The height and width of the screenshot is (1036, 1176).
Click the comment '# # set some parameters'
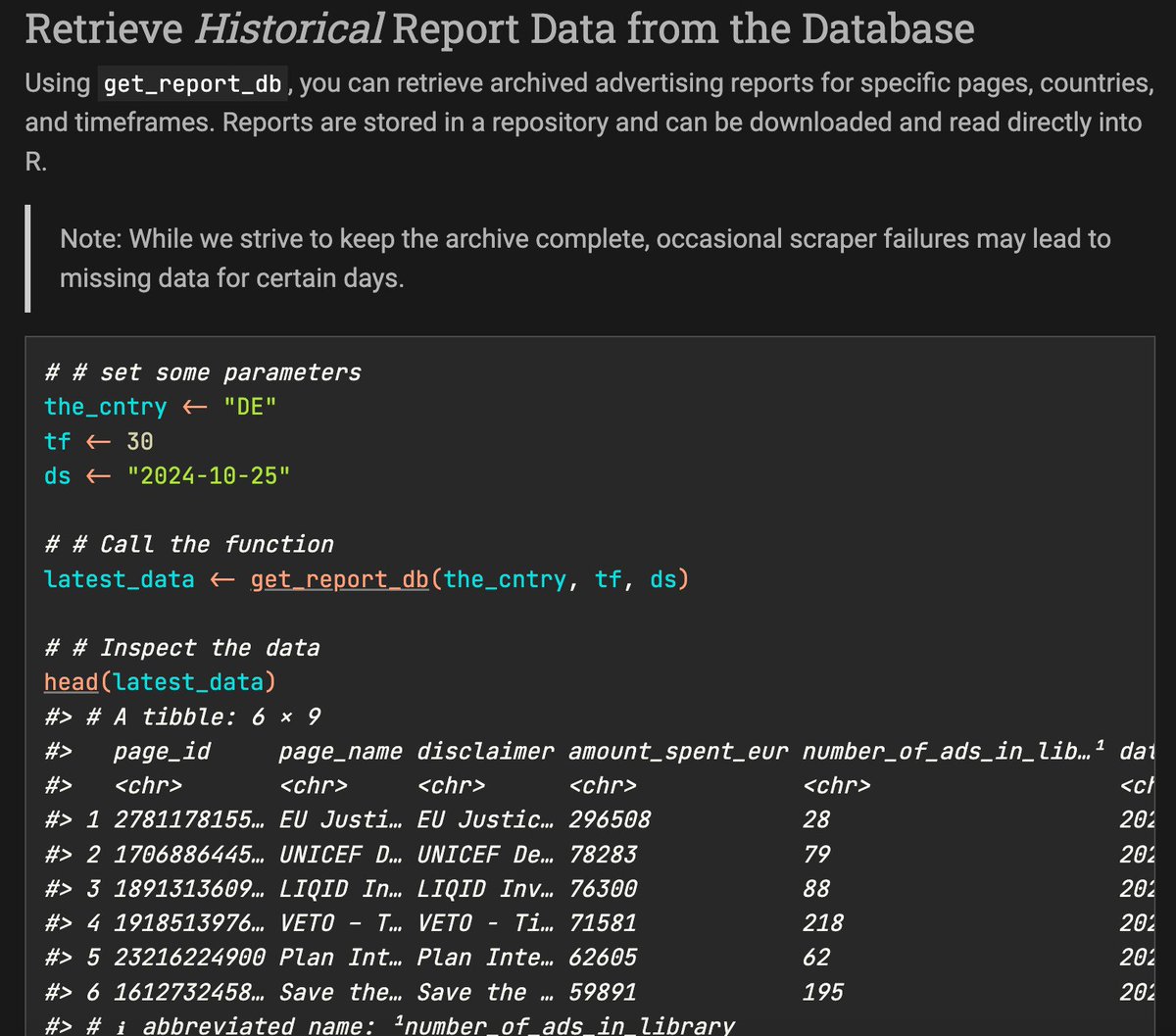[x=203, y=372]
